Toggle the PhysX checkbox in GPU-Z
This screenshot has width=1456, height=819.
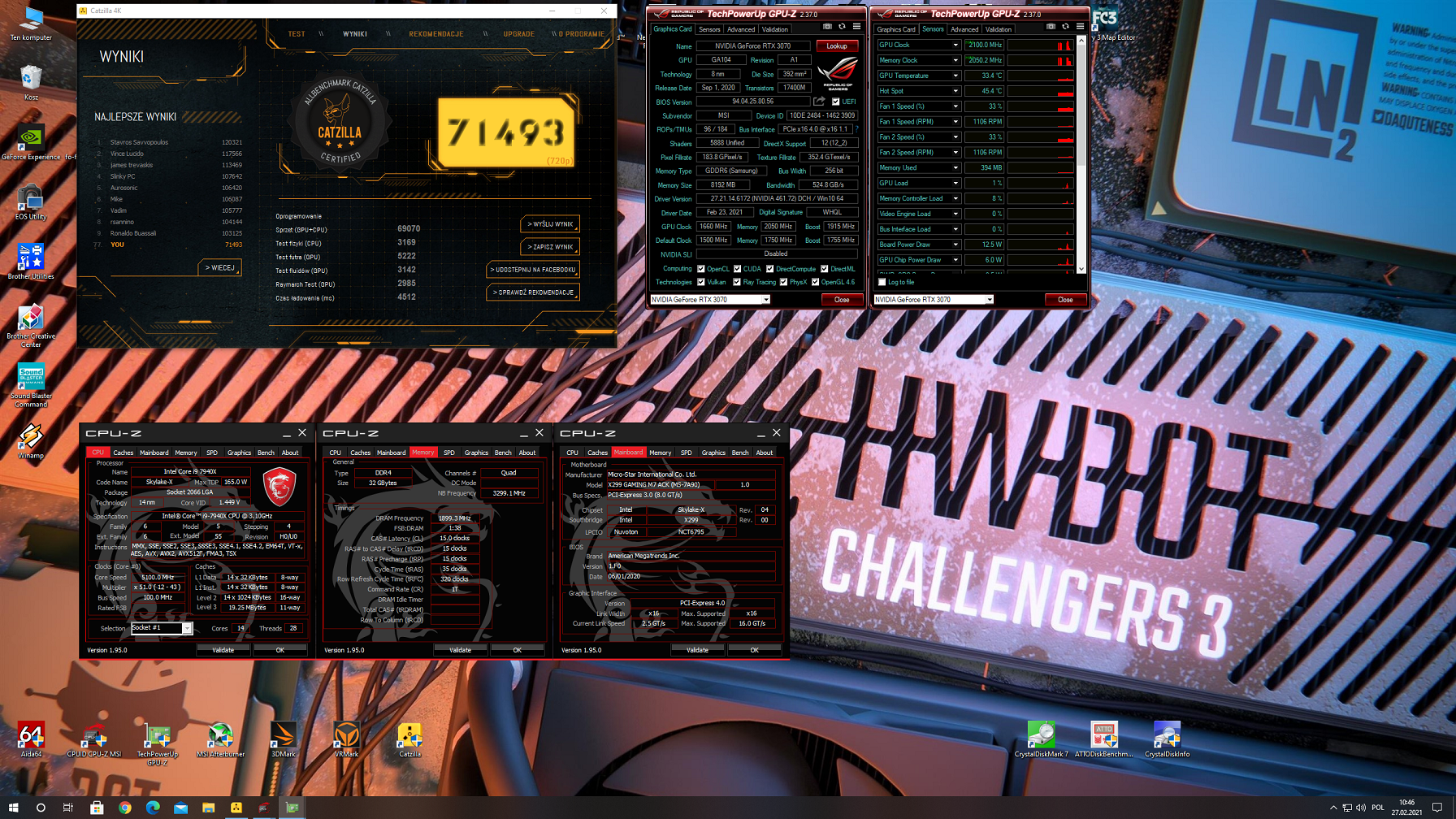783,282
